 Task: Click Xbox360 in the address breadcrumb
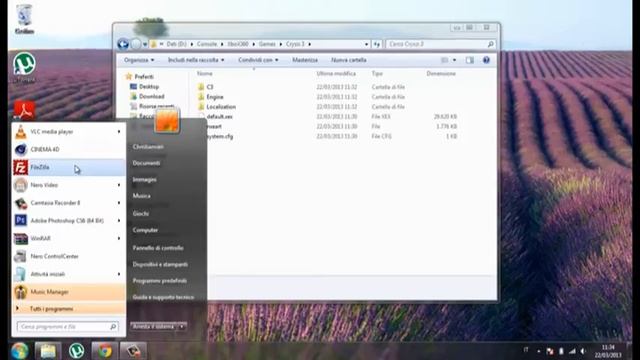pos(238,44)
